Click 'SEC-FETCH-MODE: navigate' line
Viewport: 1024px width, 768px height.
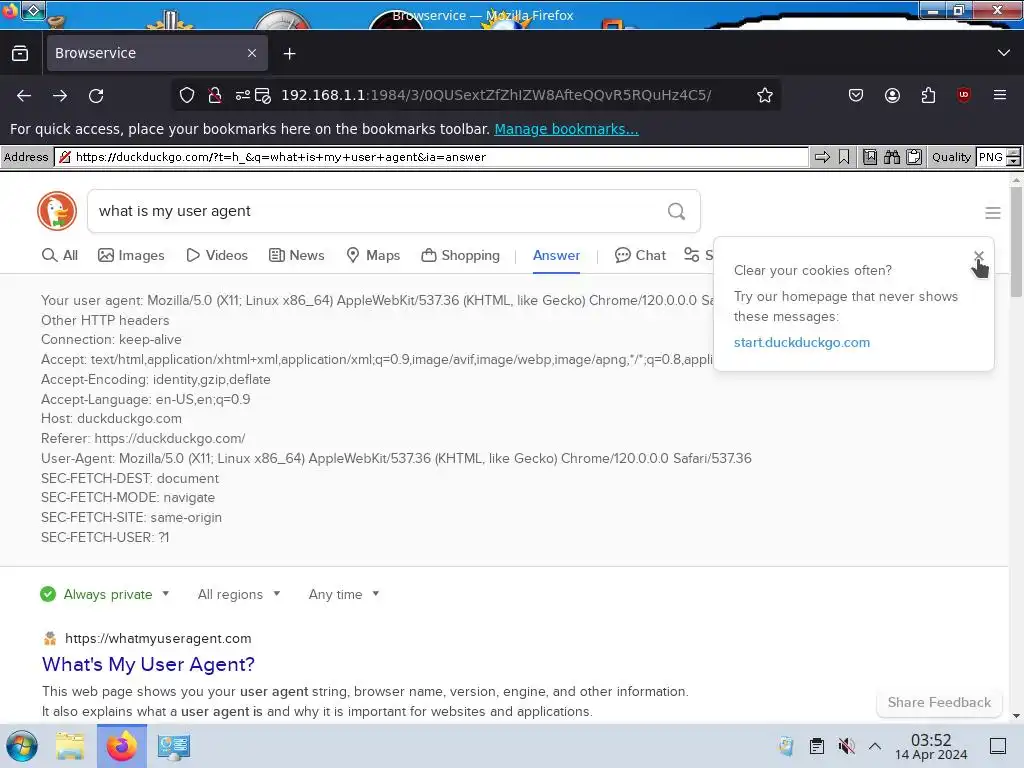pyautogui.click(x=128, y=498)
